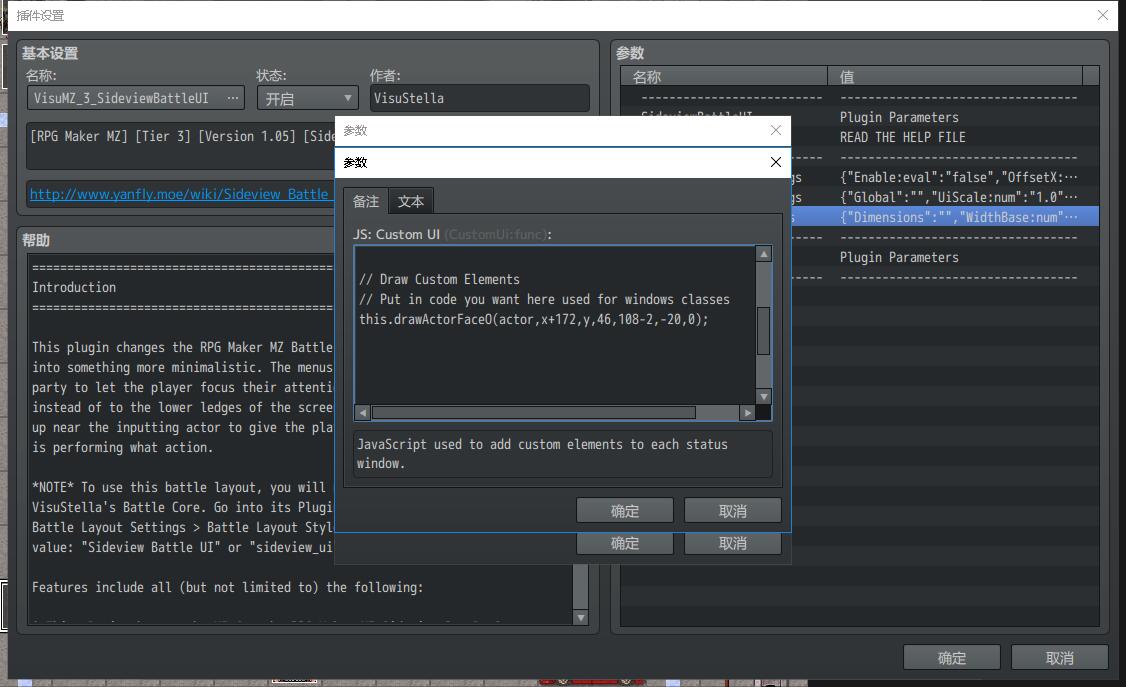
Task: Switch to the 备注 tab
Action: [x=366, y=201]
